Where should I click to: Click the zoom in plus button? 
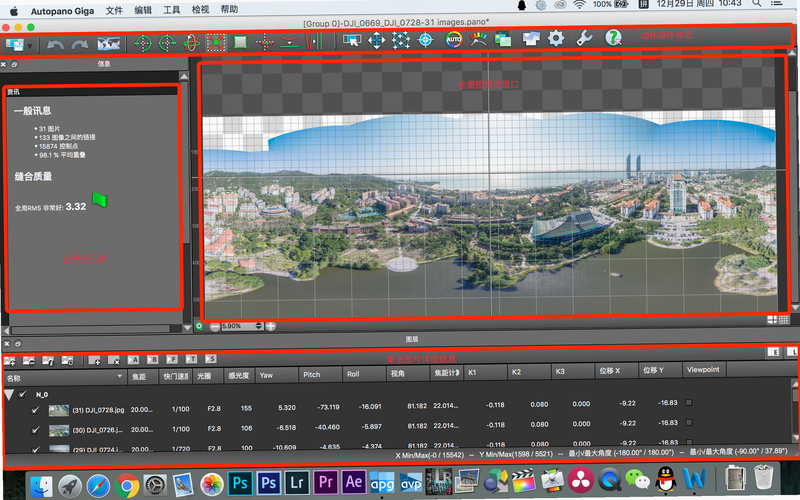coord(270,326)
